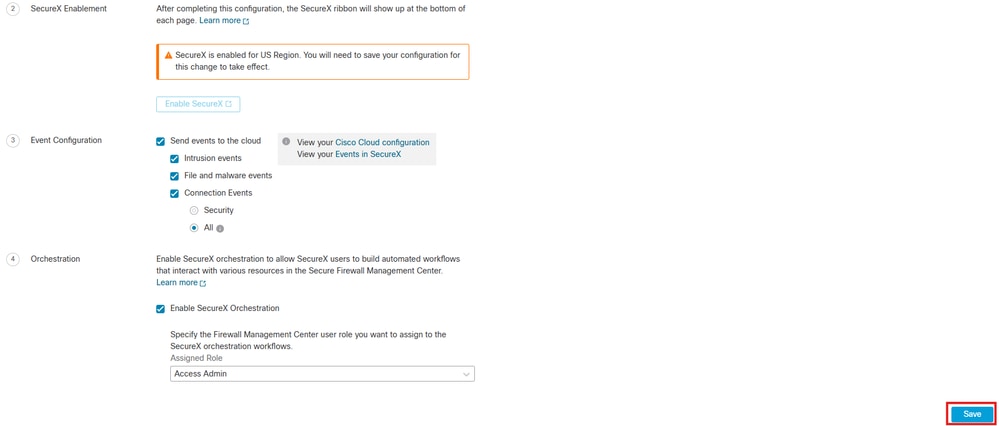Image resolution: width=999 pixels, height=426 pixels.
Task: Uncheck the Intrusion events checkbox
Action: coord(174,159)
